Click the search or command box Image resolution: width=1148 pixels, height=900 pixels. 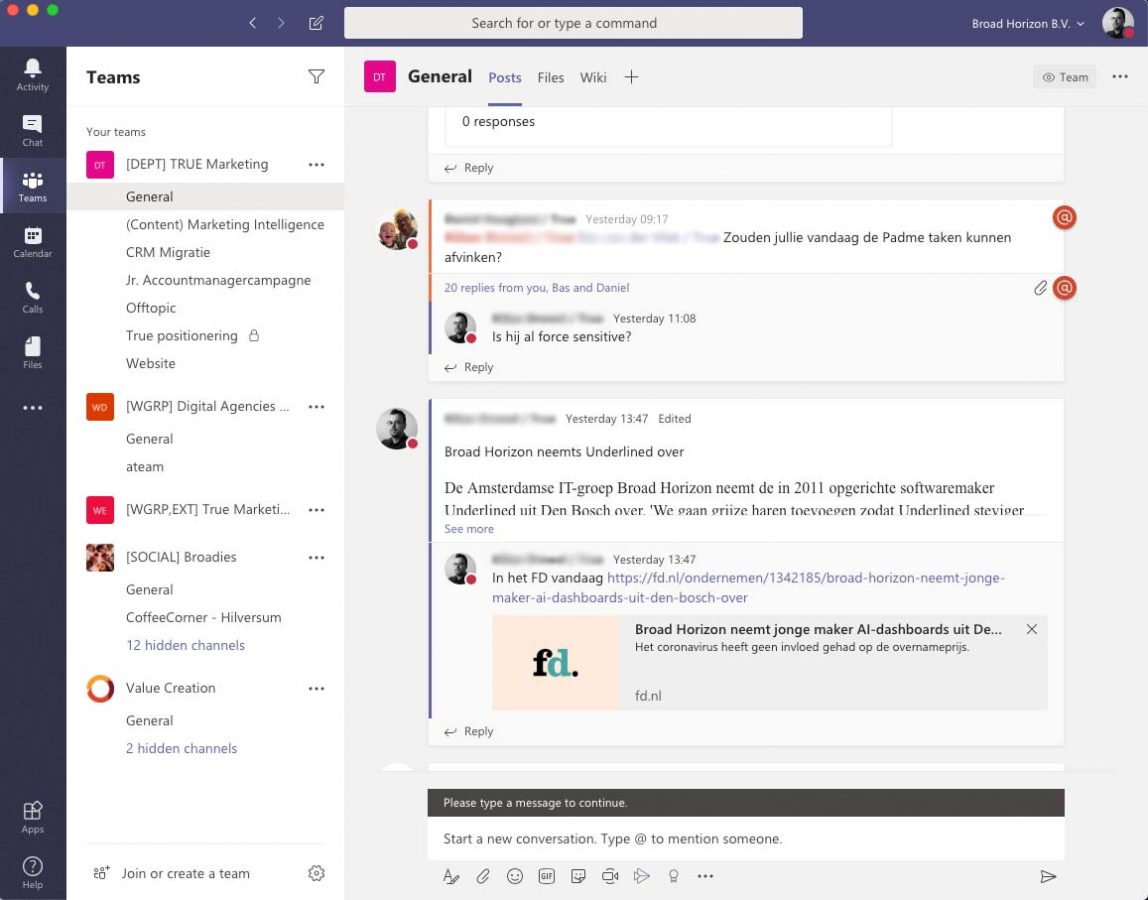[x=573, y=23]
